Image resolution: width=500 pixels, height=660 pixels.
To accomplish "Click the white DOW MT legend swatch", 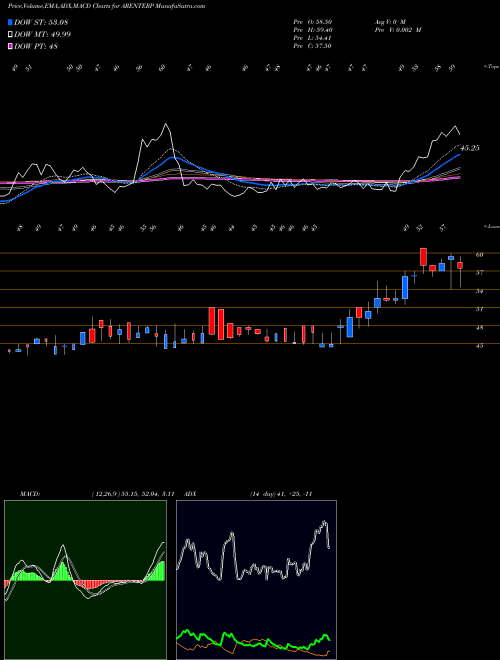I will coord(10,35).
